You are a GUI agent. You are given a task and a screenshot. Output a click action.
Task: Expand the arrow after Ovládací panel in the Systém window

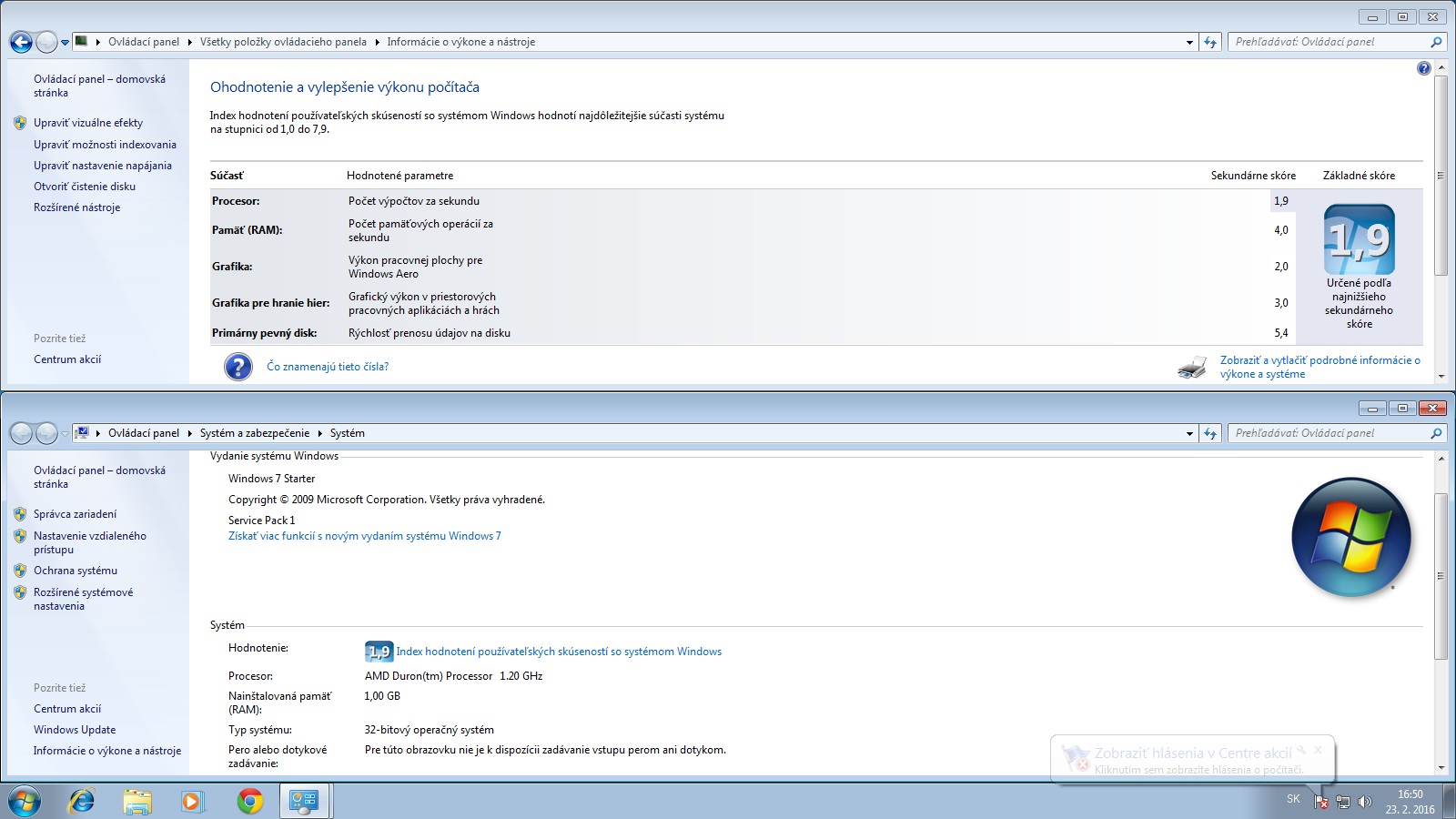(x=189, y=433)
